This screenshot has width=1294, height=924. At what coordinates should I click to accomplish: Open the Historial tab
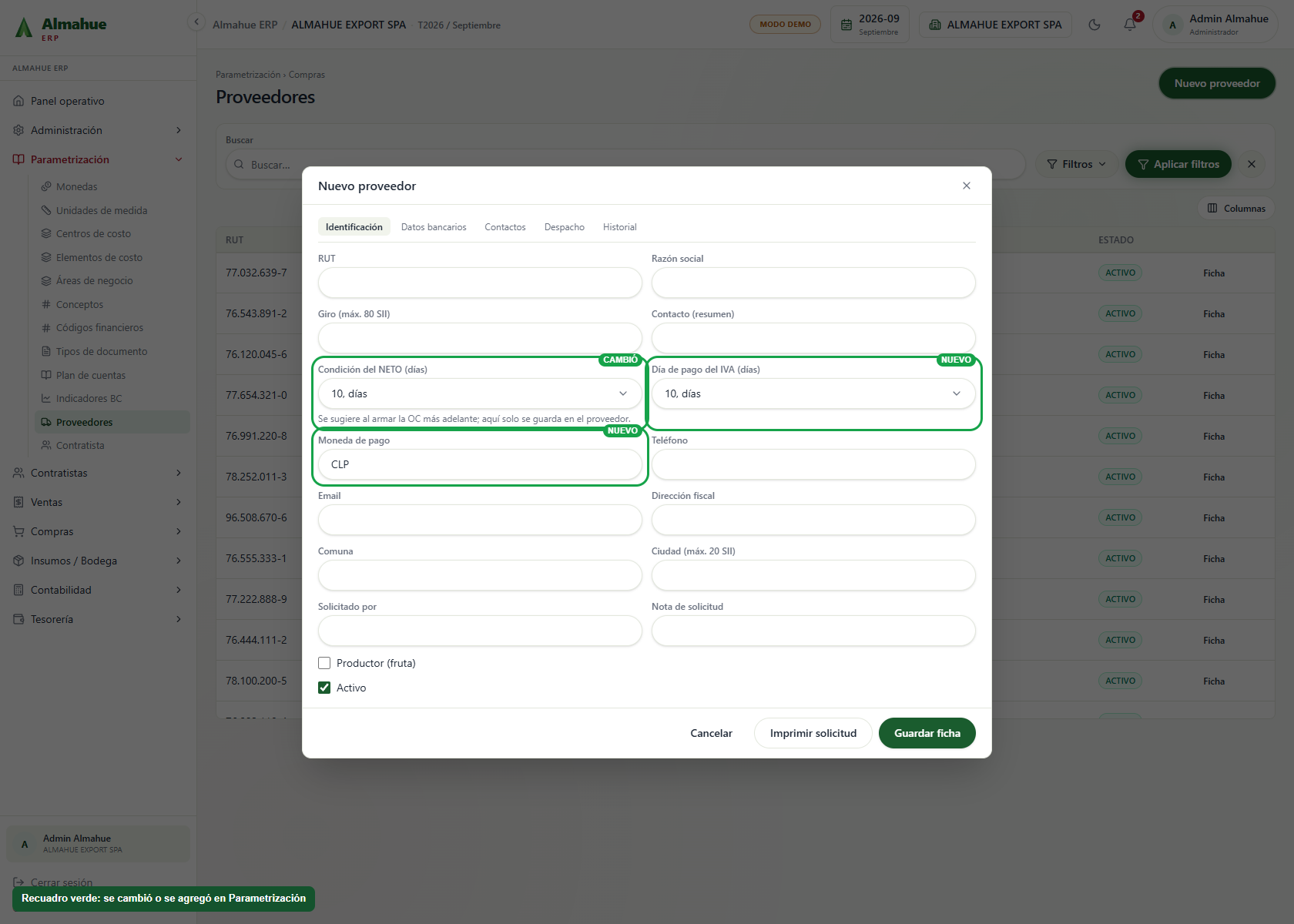(620, 227)
